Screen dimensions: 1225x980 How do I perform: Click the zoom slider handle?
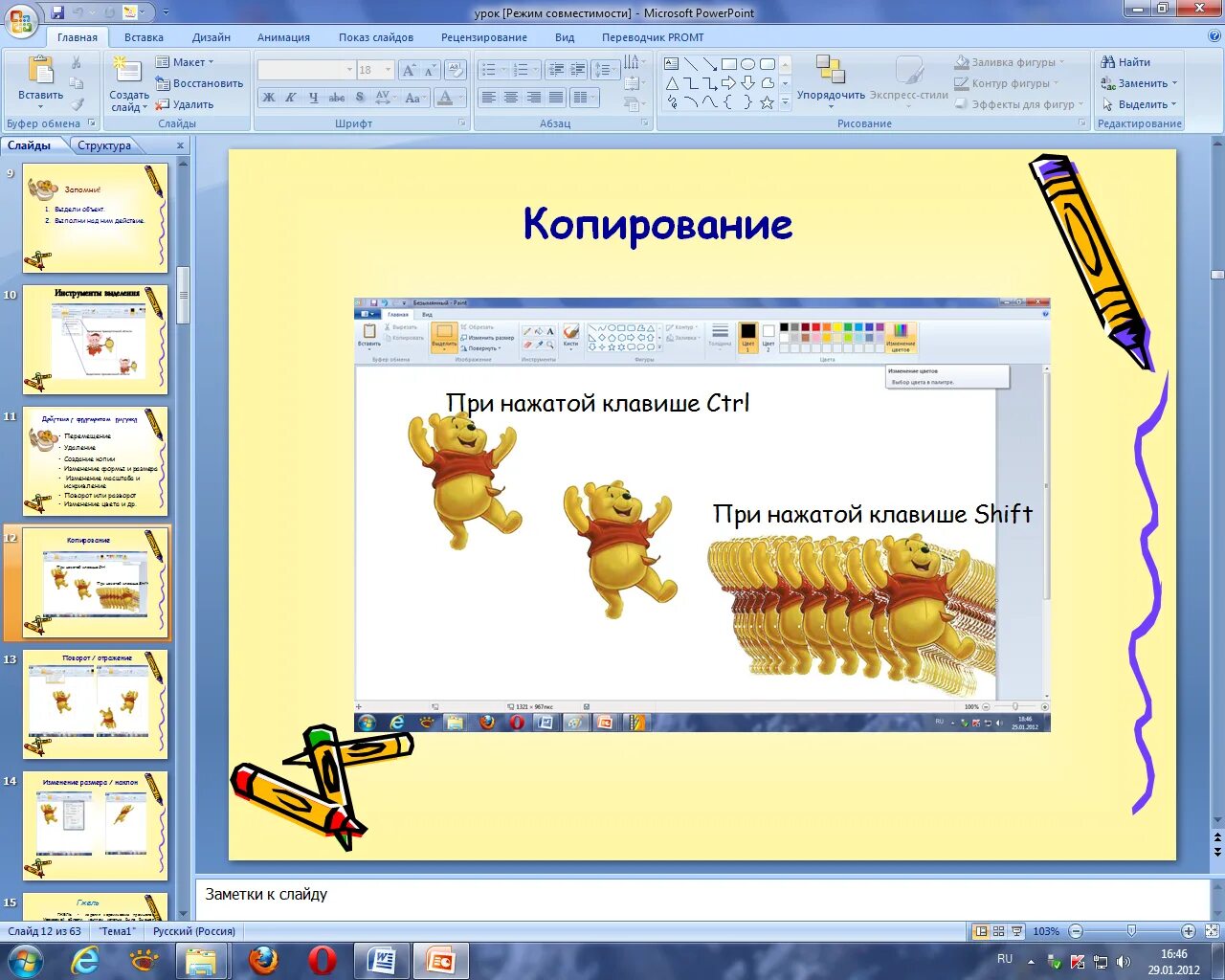click(x=1131, y=931)
